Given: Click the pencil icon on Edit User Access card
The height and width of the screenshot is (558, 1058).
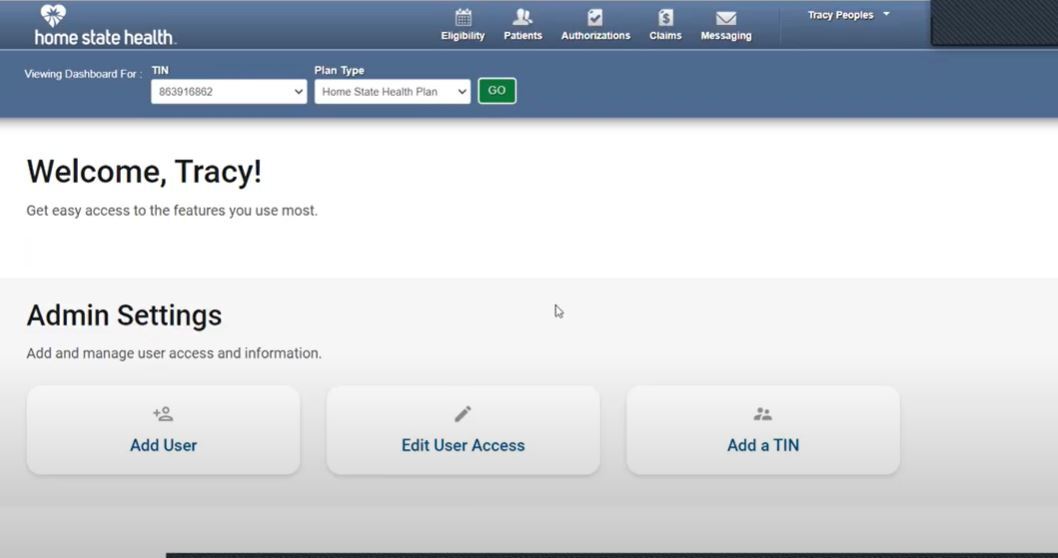Looking at the screenshot, I should pyautogui.click(x=463, y=414).
